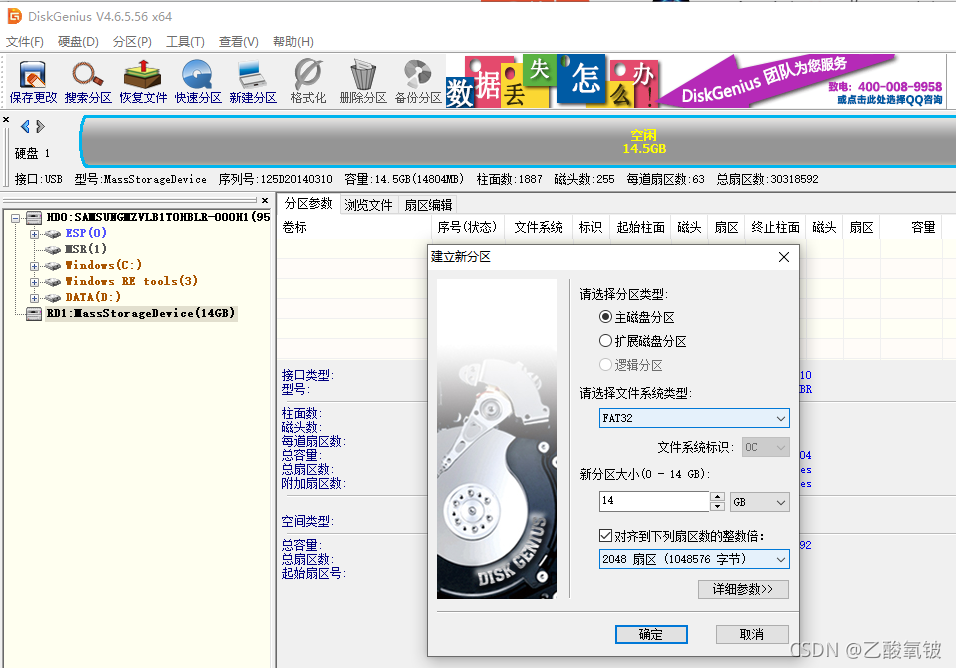Screen dimensions: 956x668
Task: Click the 文件系统 column header
Action: [538, 227]
